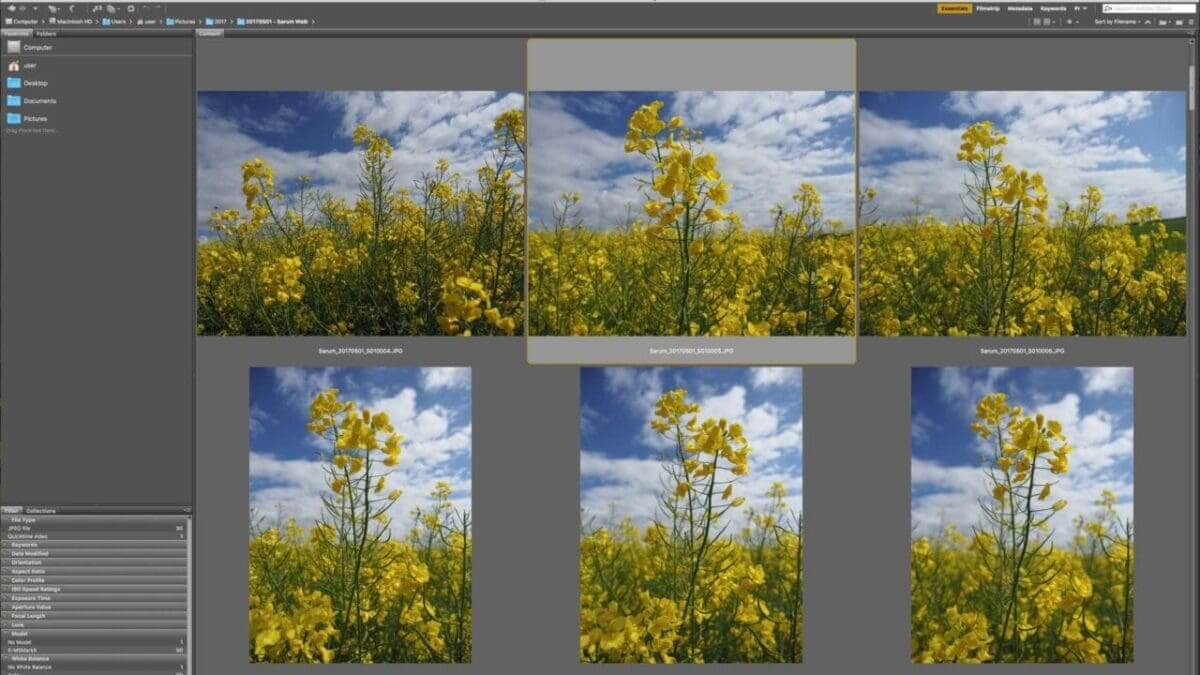The image size is (1200, 675).
Task: Toggle the E-M5MarkII model filter
Action: point(95,650)
